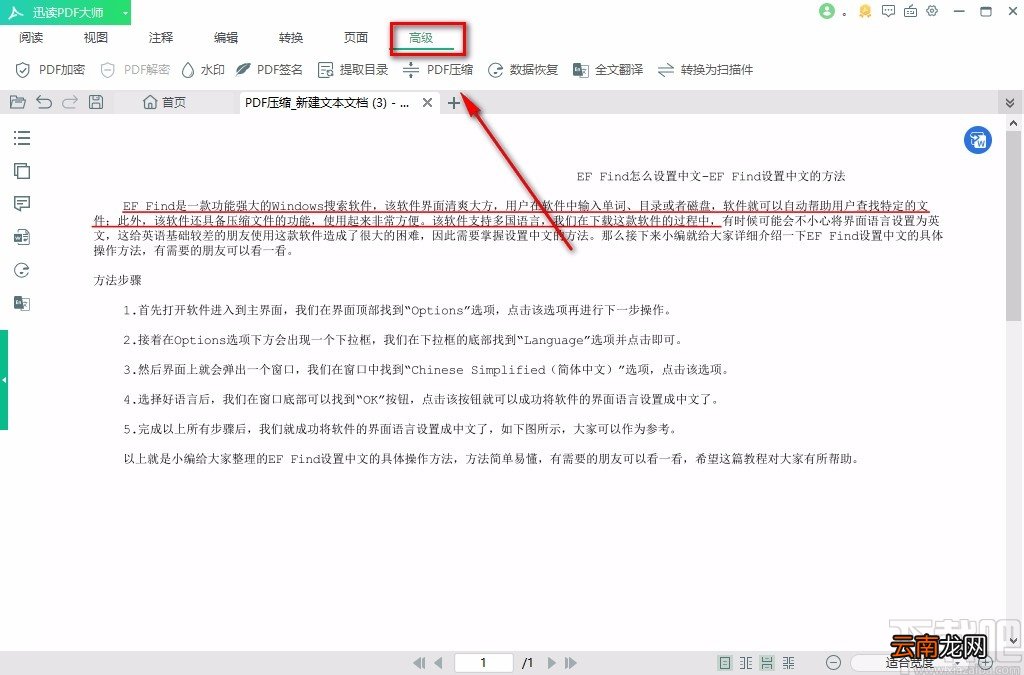Enable continuous scrolling view mode
Image resolution: width=1024 pixels, height=675 pixels.
click(x=767, y=663)
